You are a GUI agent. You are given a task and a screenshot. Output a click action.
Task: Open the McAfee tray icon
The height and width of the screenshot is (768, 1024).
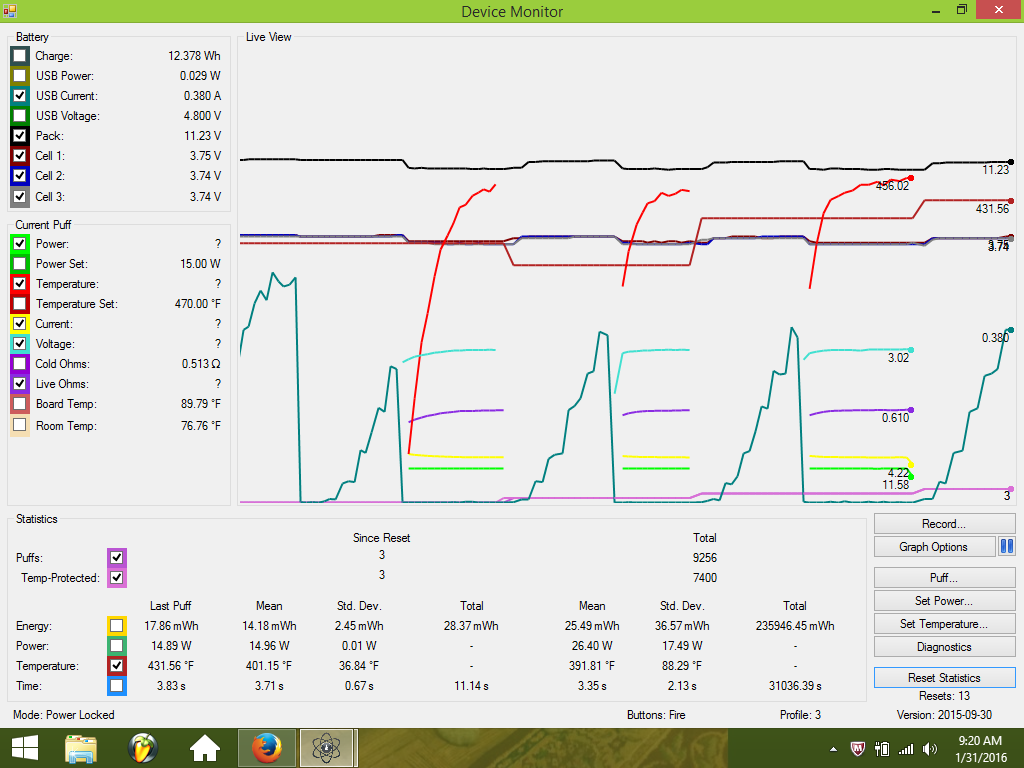coord(857,748)
